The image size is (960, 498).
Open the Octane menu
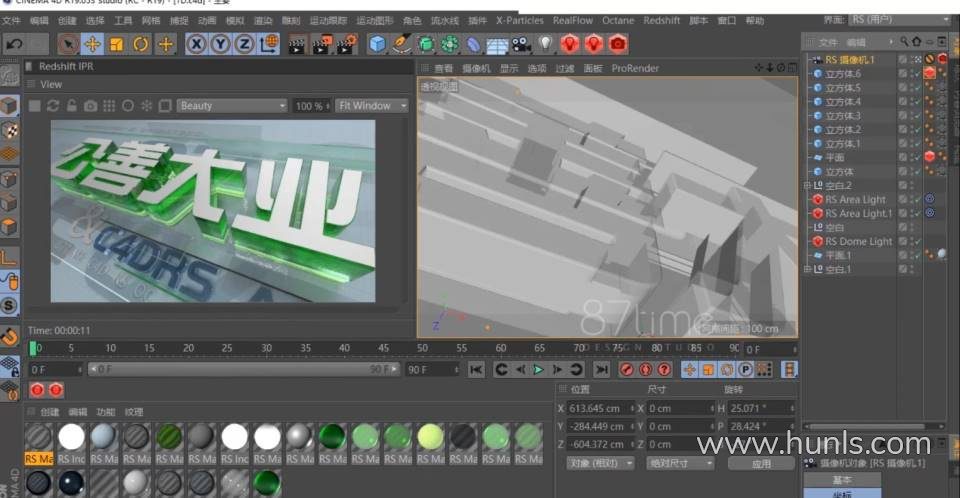pos(618,20)
